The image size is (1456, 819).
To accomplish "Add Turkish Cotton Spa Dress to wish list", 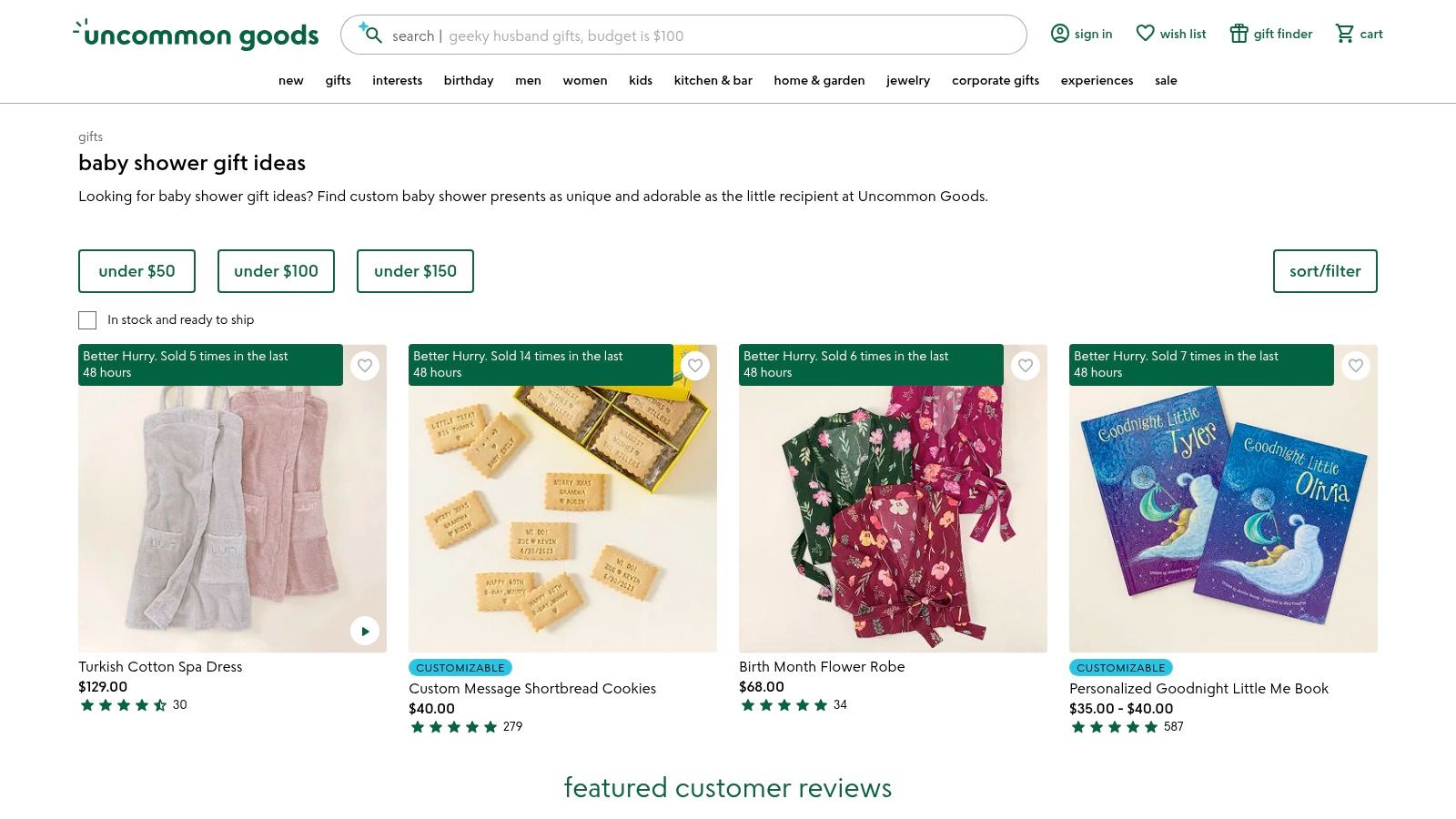I will [x=365, y=366].
